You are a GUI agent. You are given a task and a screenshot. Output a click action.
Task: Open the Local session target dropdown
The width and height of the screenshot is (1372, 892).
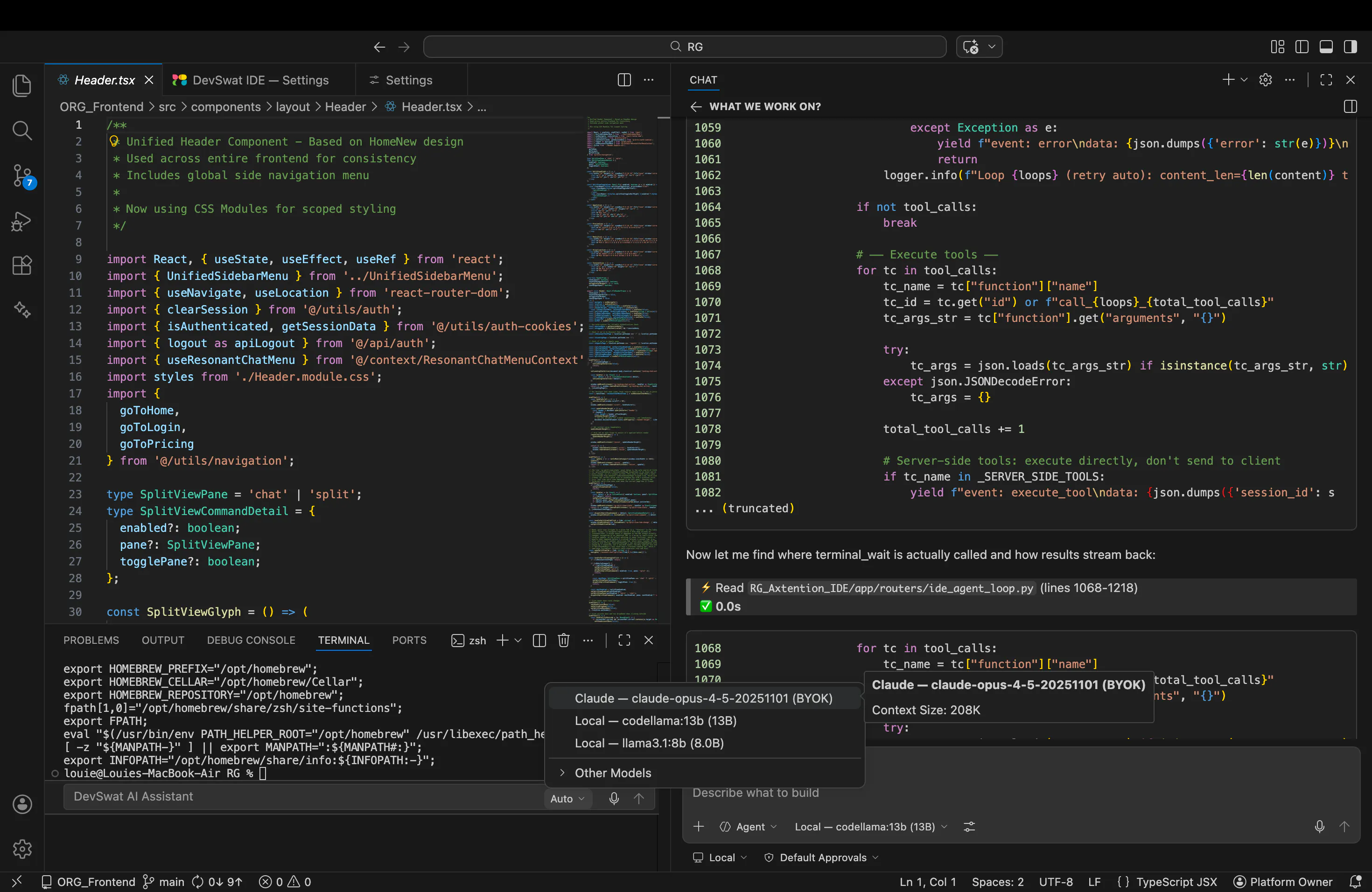coord(720,857)
